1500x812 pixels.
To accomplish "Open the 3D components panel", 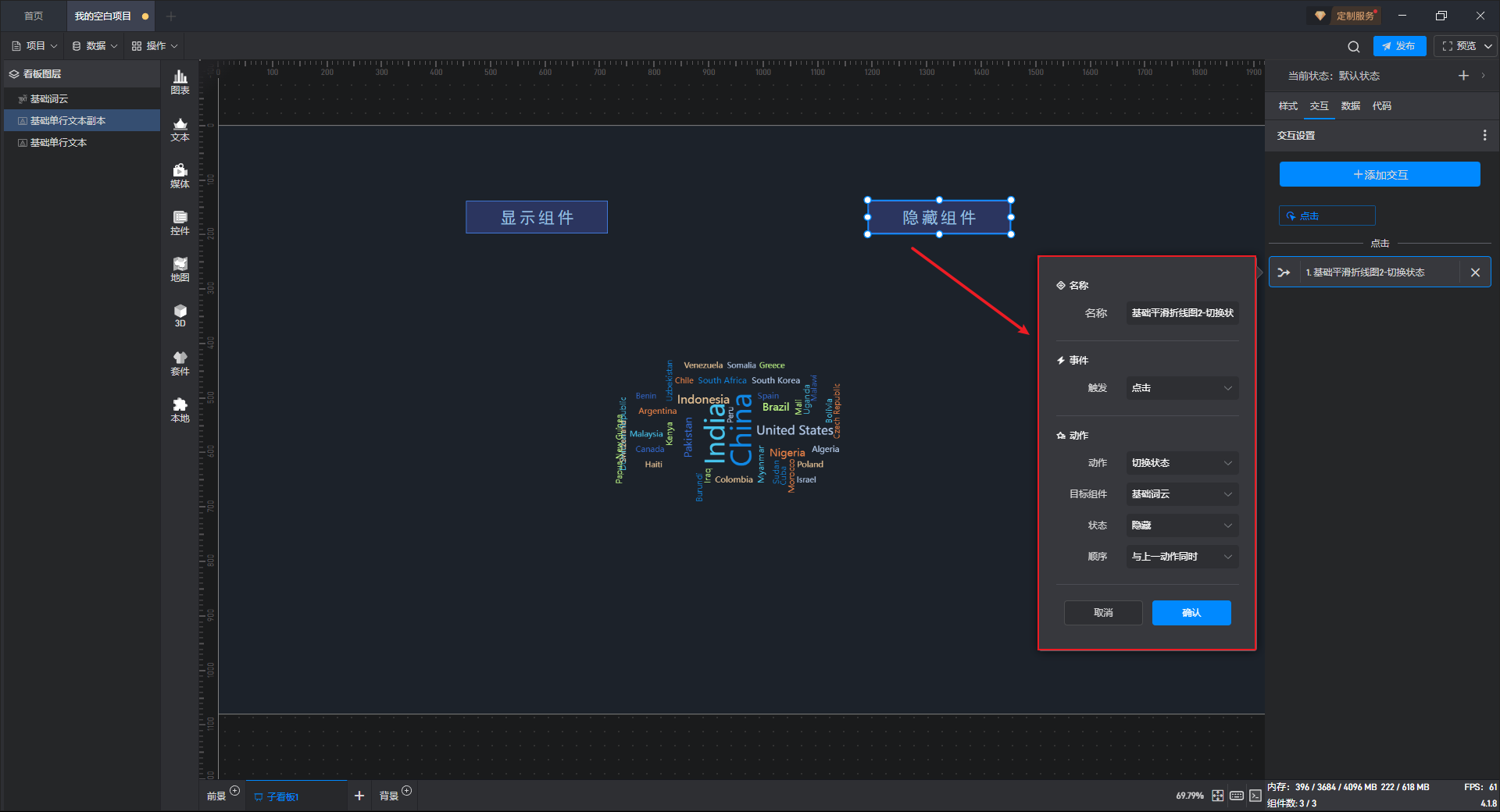I will [x=180, y=315].
